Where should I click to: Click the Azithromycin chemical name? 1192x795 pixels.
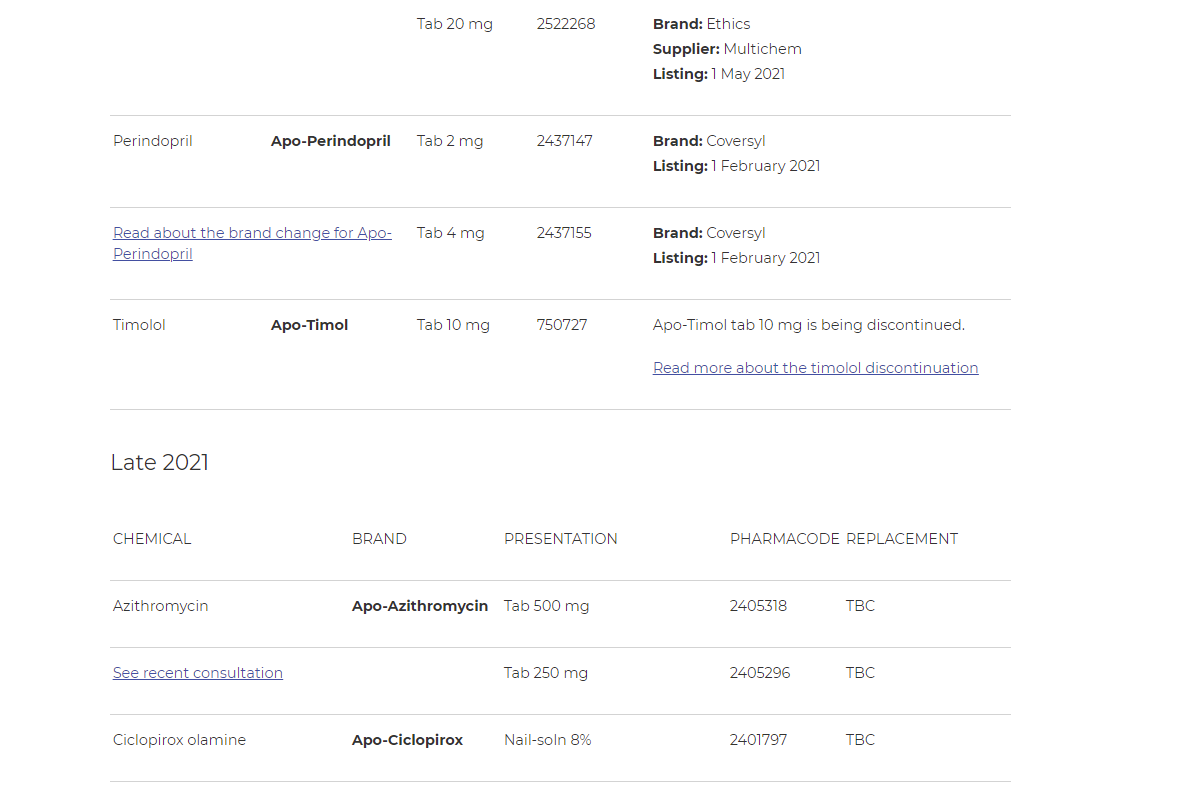[x=160, y=606]
